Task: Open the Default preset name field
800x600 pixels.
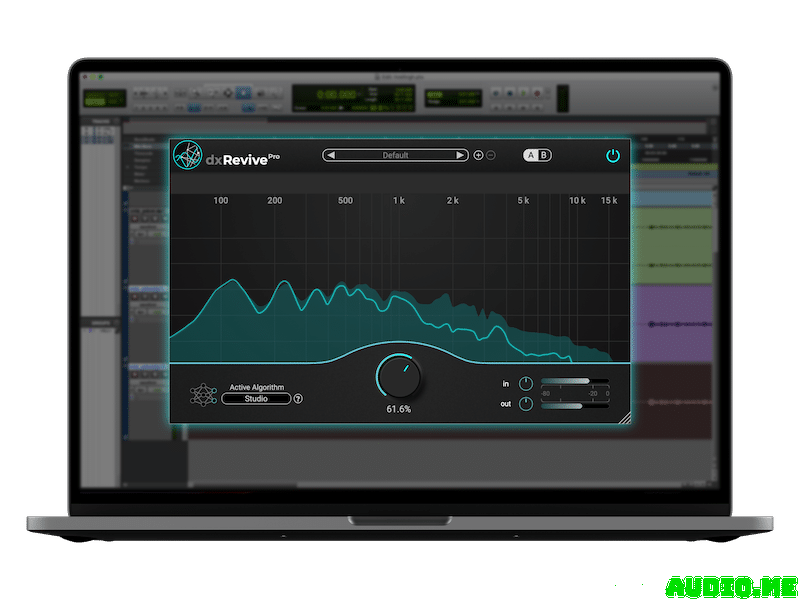Action: tap(395, 155)
